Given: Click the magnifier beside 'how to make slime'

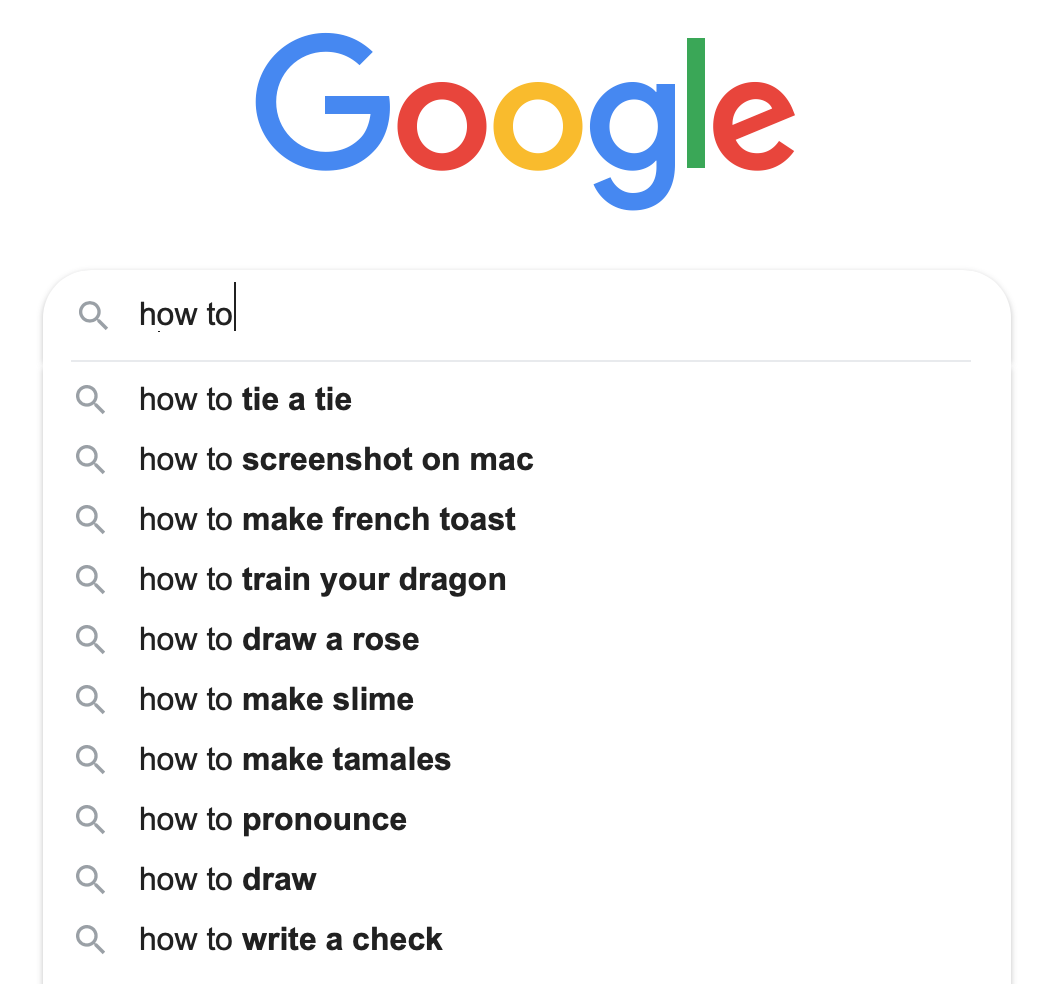Looking at the screenshot, I should 90,700.
